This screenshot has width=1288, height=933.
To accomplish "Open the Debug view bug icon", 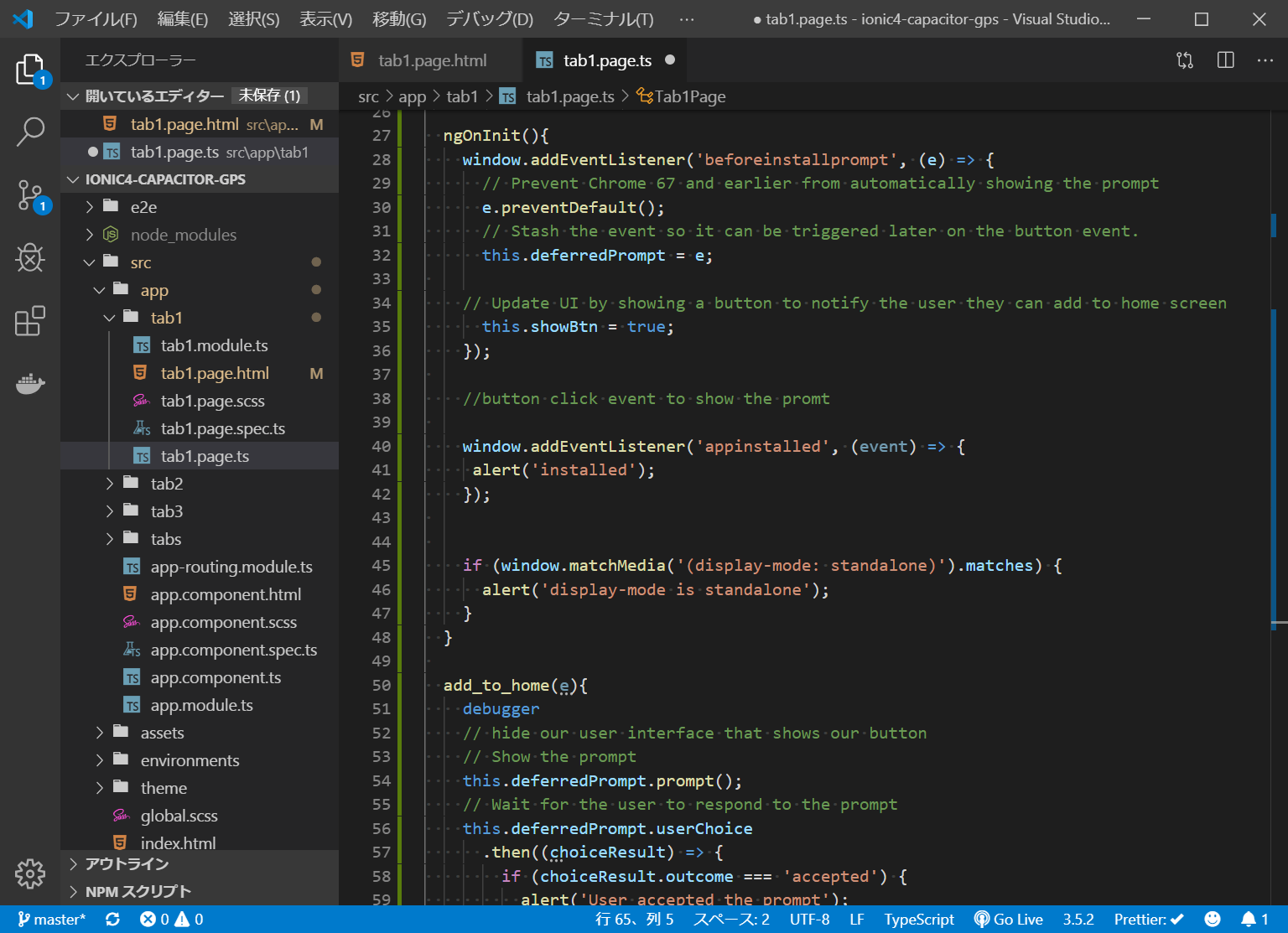I will pos(30,258).
